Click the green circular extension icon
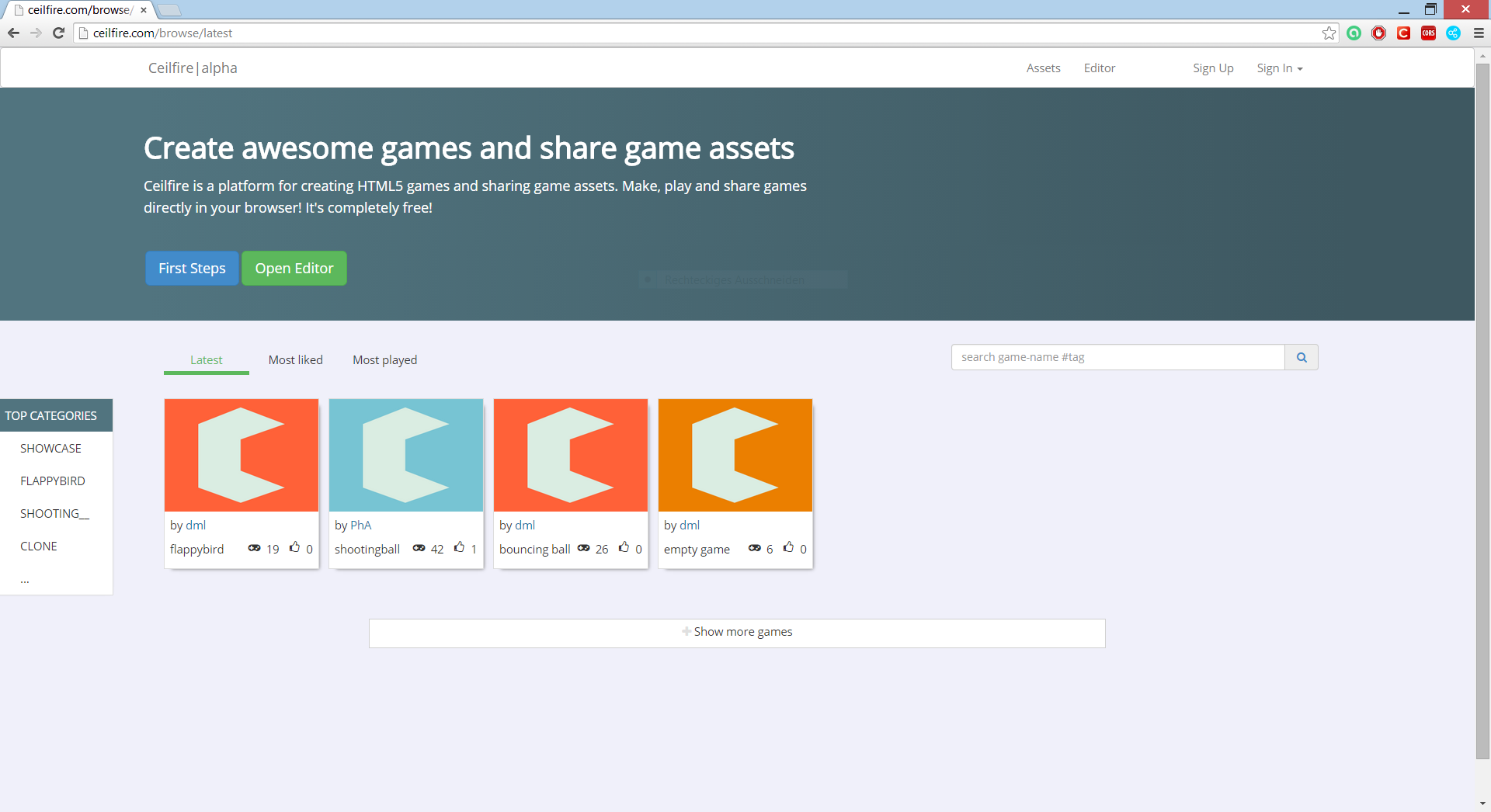The height and width of the screenshot is (812, 1491). [1354, 33]
